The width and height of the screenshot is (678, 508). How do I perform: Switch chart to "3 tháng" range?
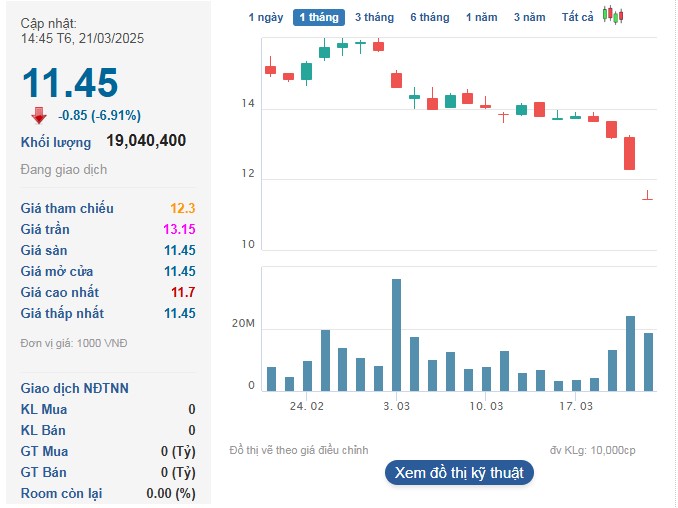pos(374,17)
